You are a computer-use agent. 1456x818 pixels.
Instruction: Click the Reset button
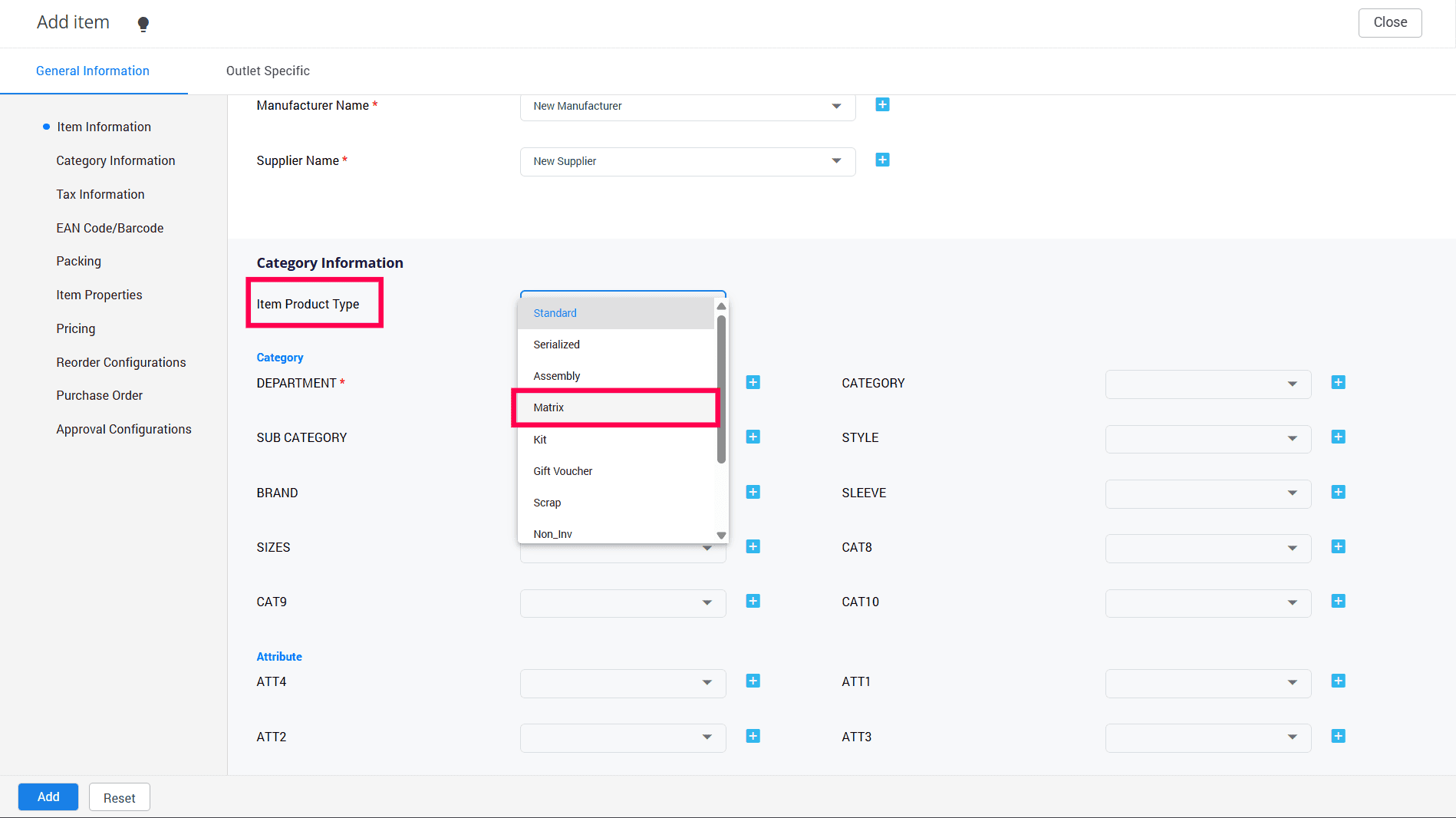coord(120,797)
